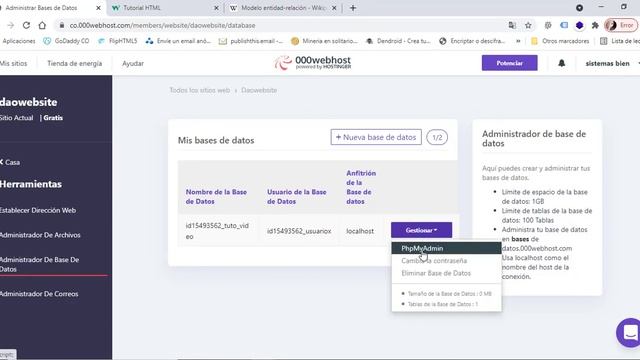Close the Administrar Bases de Datos tab
640x360 pixels.
tap(98, 8)
